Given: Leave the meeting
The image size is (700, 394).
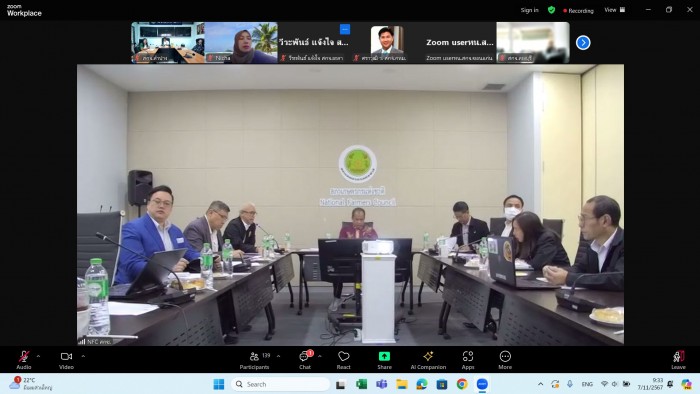Looking at the screenshot, I should 679,359.
